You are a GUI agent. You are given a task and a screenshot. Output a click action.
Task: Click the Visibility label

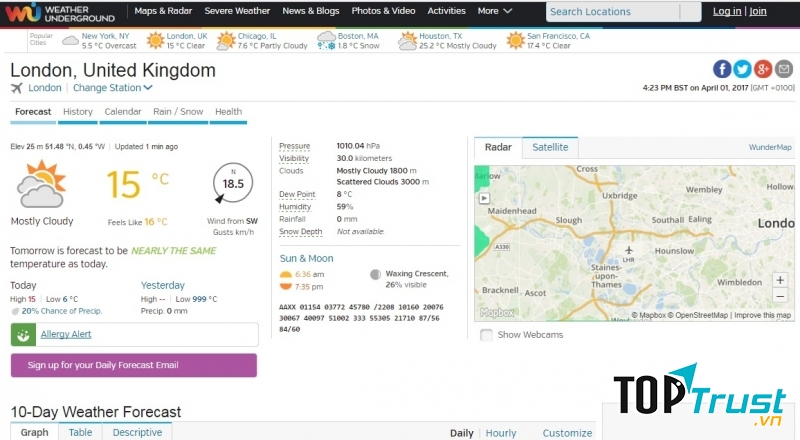point(294,158)
